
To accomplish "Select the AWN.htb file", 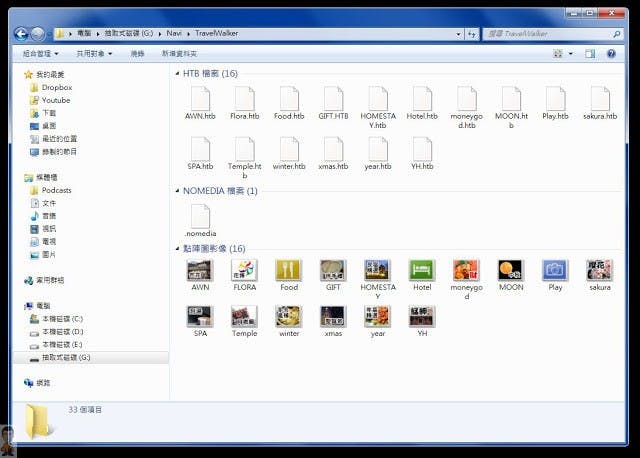I will pos(200,99).
